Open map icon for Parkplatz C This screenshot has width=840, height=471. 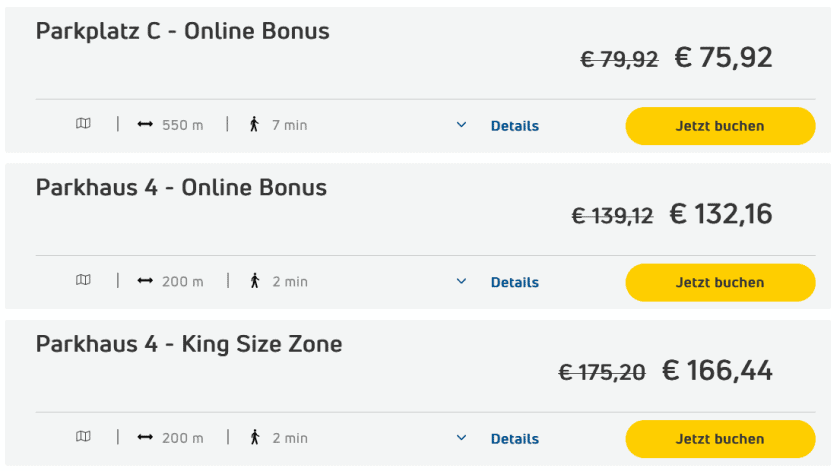[83, 124]
